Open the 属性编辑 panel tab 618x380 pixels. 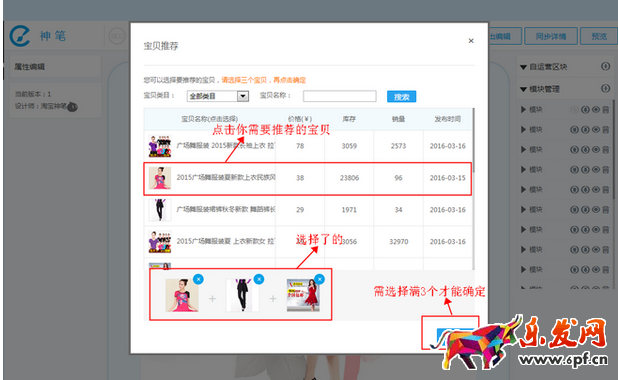click(55, 67)
